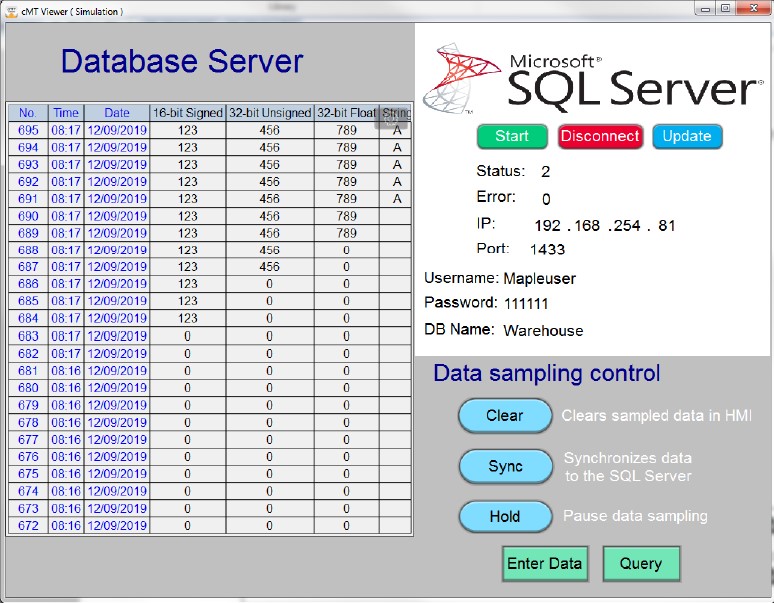
Task: Click the date cell in row 692
Action: [117, 182]
